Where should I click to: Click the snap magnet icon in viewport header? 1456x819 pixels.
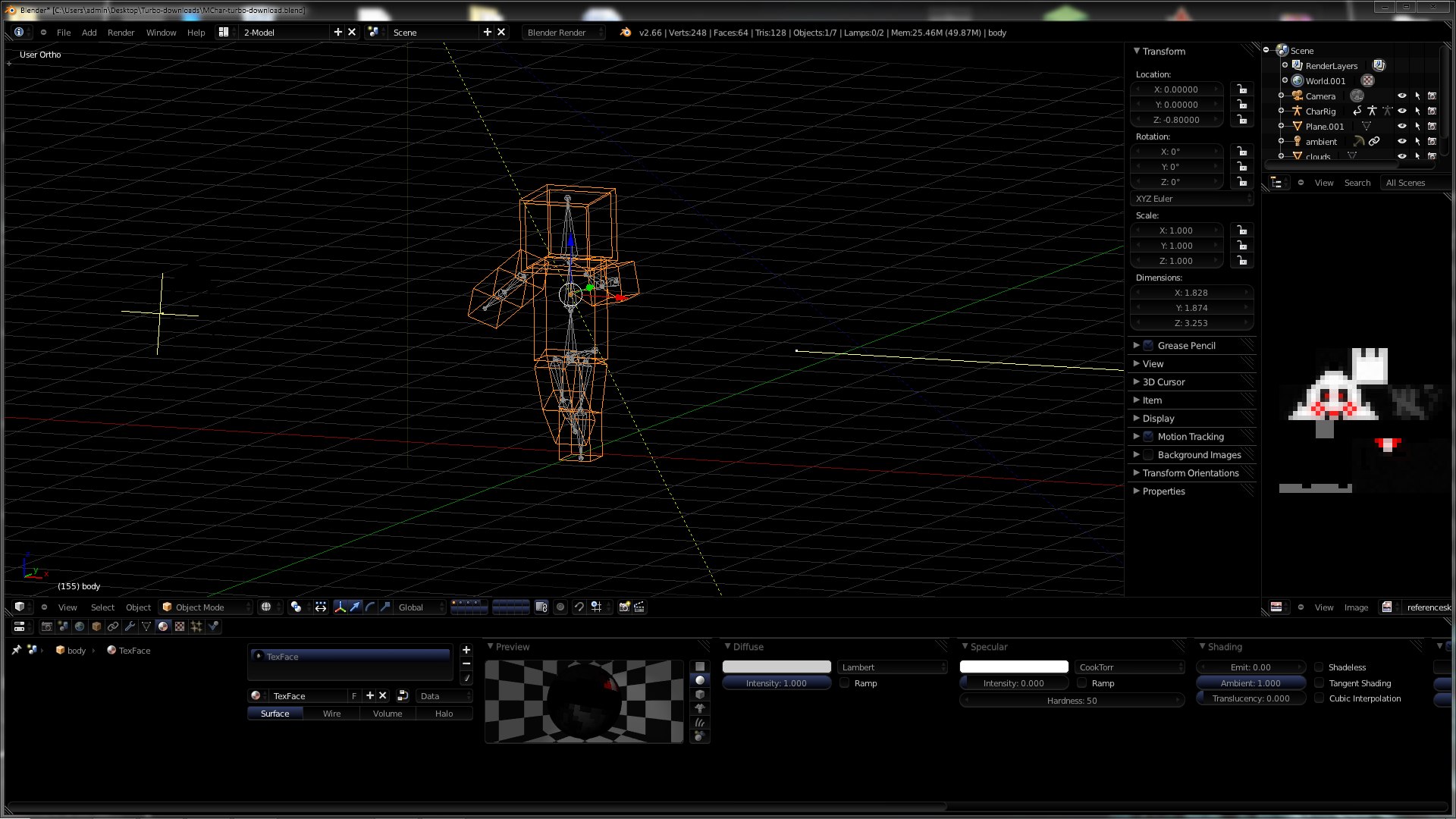click(x=579, y=607)
